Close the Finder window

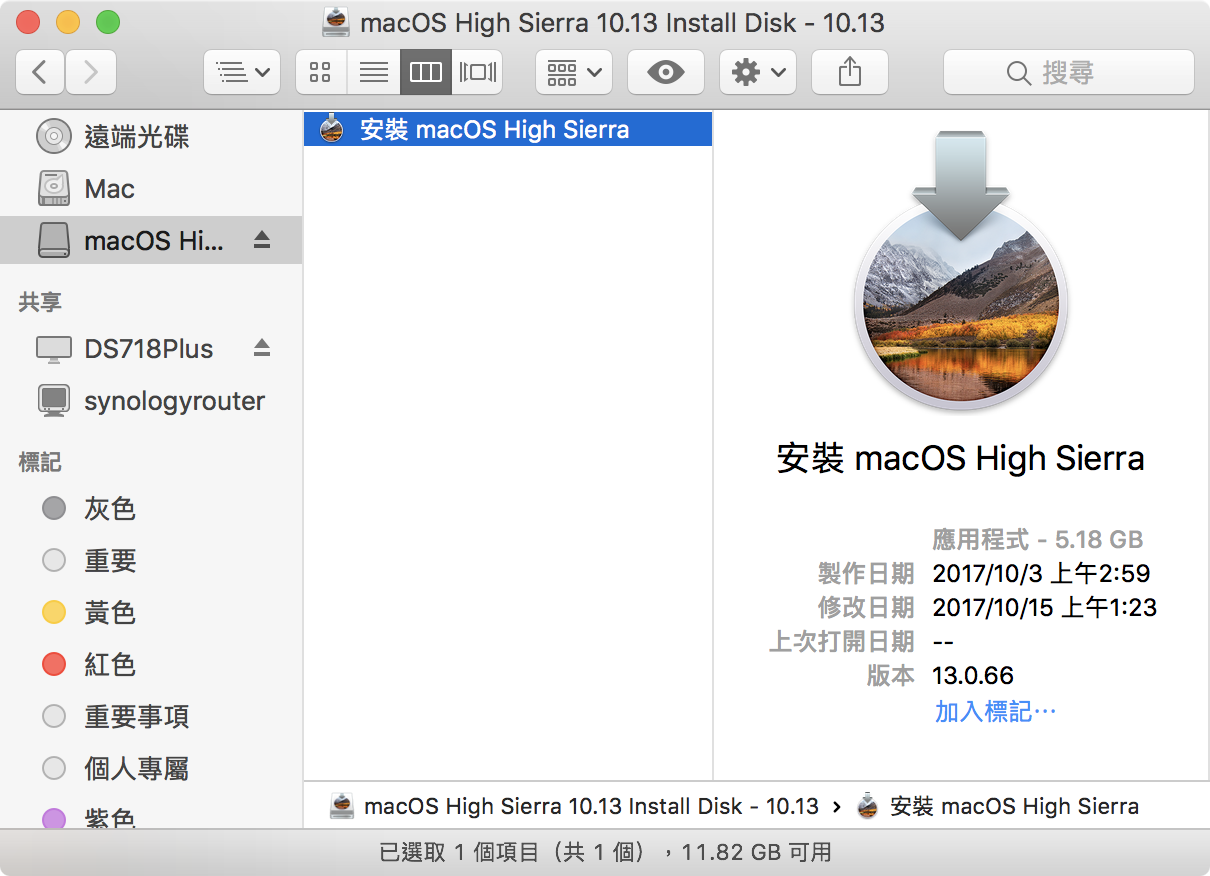click(x=29, y=21)
